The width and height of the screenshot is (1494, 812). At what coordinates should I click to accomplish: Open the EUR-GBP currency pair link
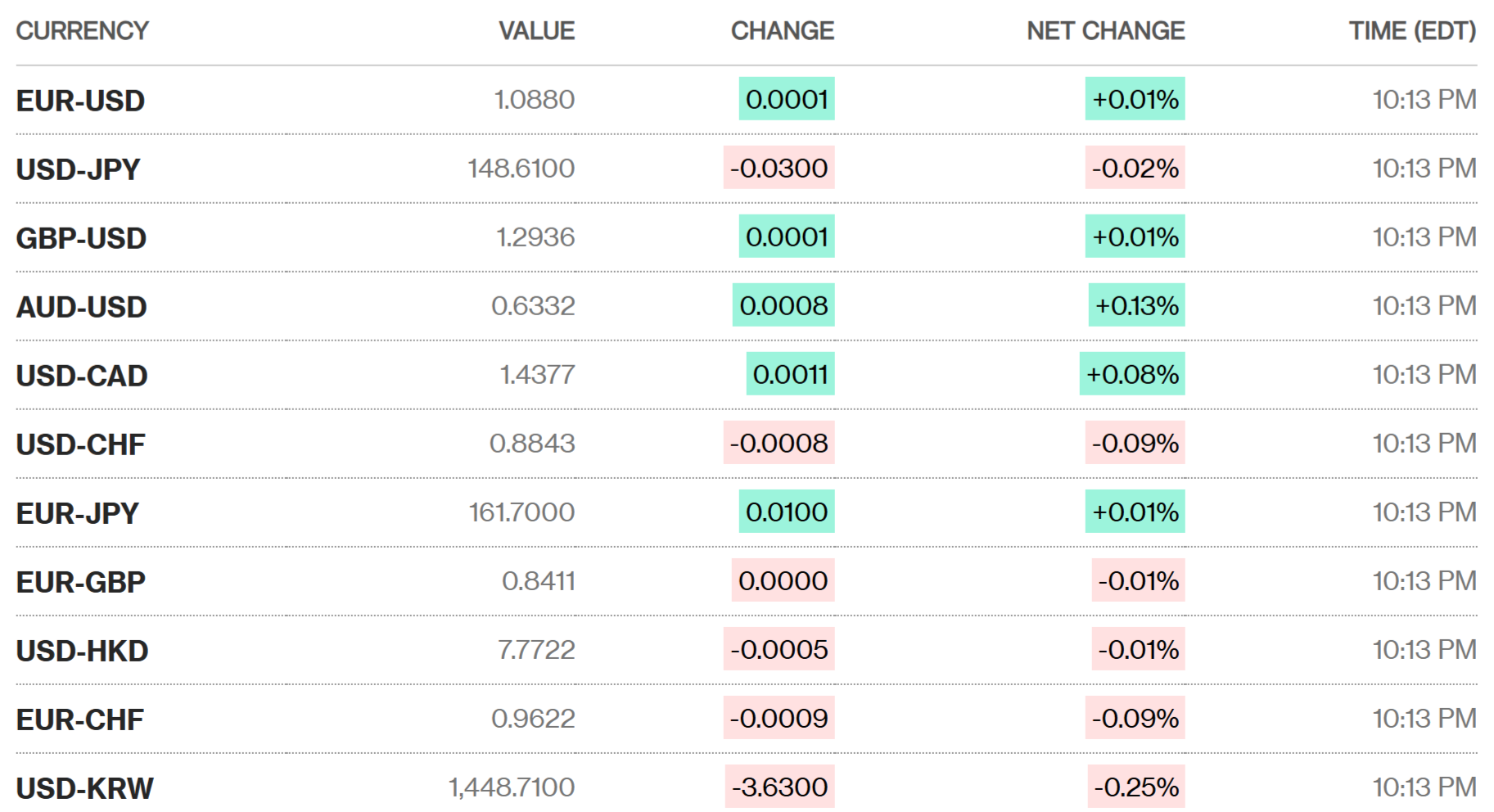coord(80,582)
